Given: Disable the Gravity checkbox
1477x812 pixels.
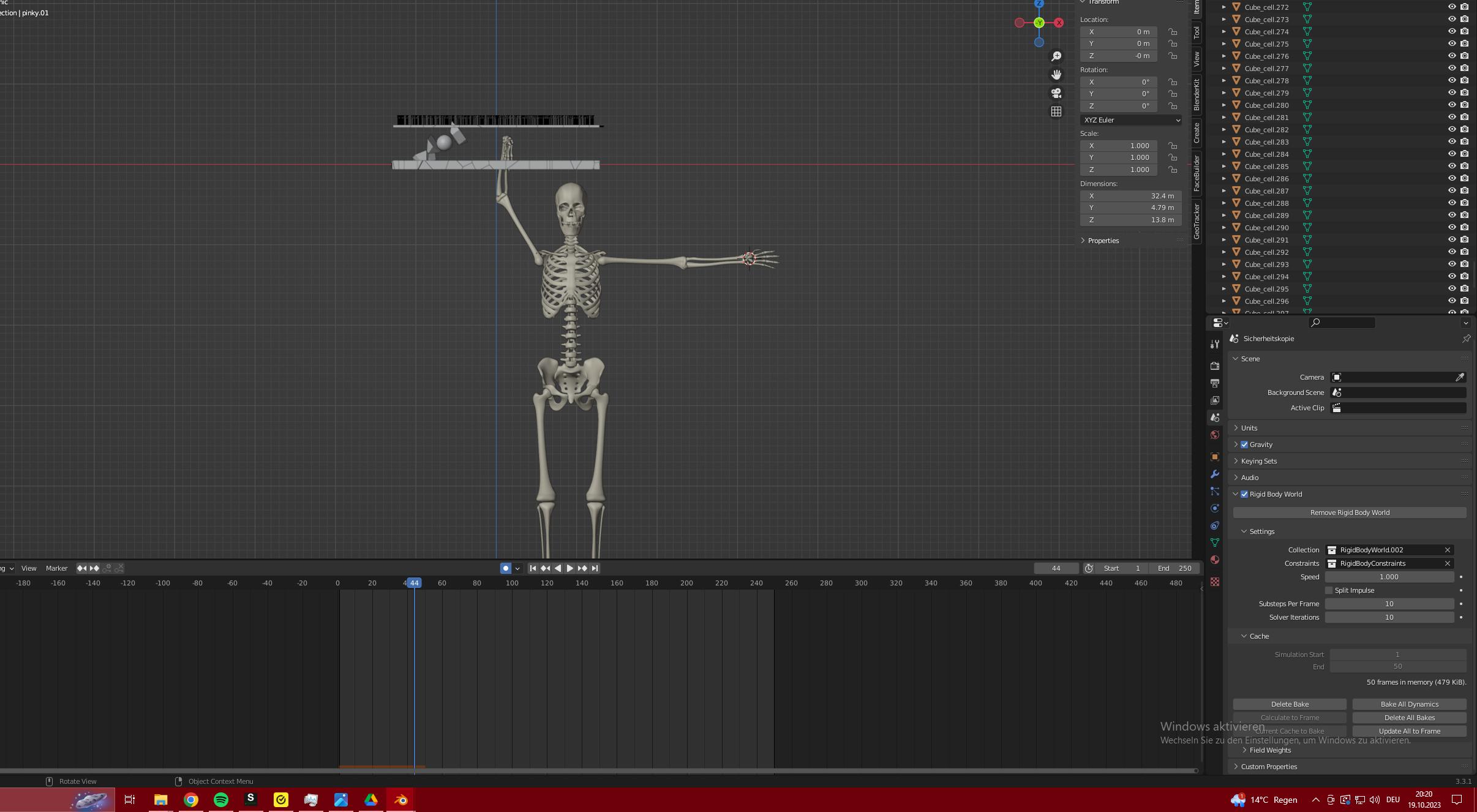Looking at the screenshot, I should [1245, 445].
